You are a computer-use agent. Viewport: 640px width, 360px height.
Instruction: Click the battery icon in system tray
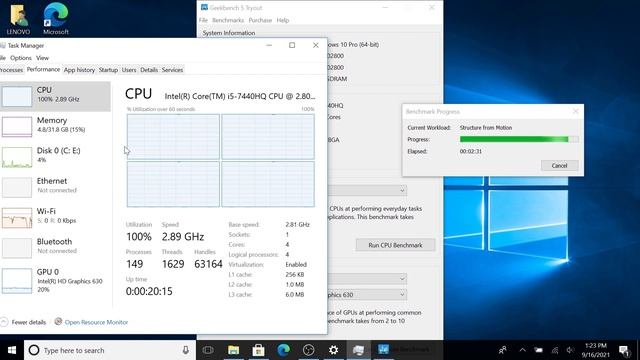(x=538, y=350)
